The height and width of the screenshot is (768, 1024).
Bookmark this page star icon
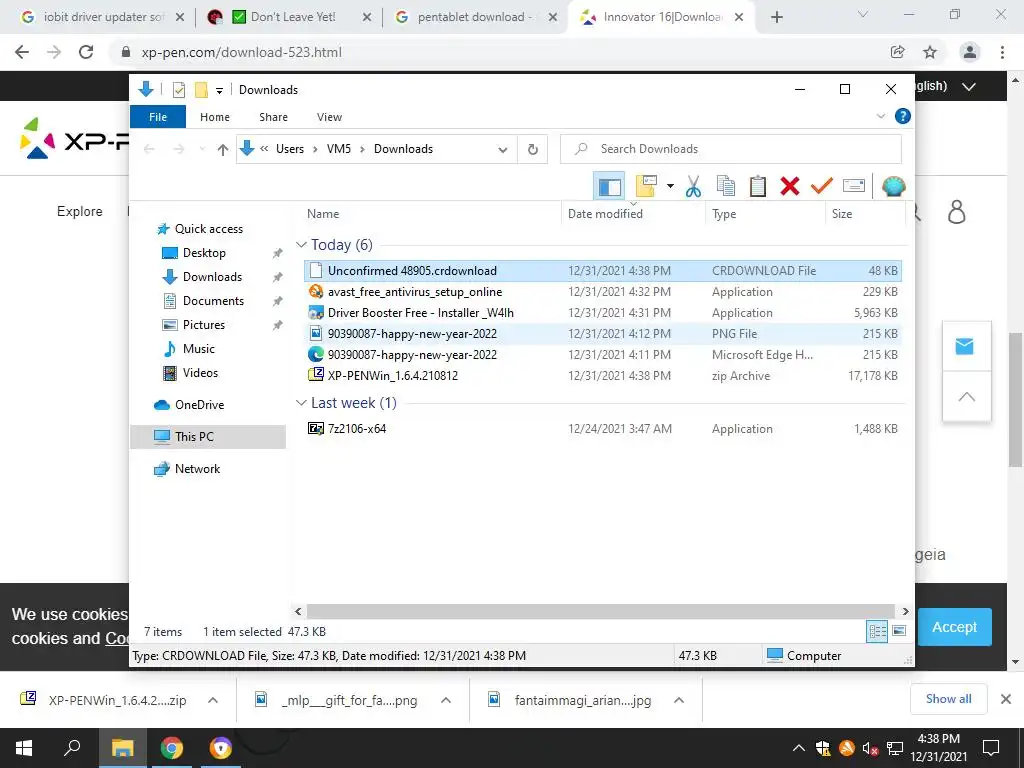(930, 52)
